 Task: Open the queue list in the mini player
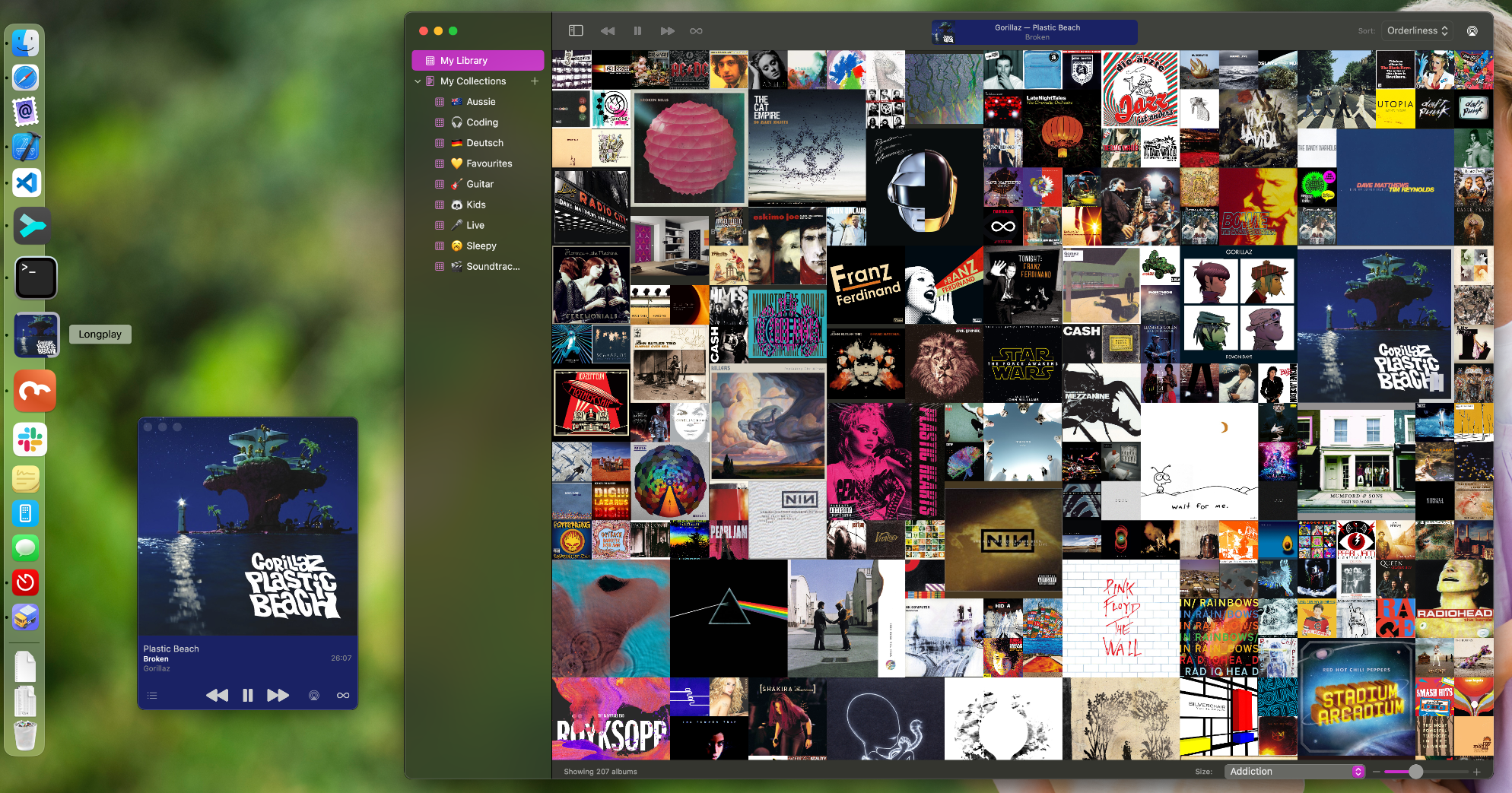point(152,696)
